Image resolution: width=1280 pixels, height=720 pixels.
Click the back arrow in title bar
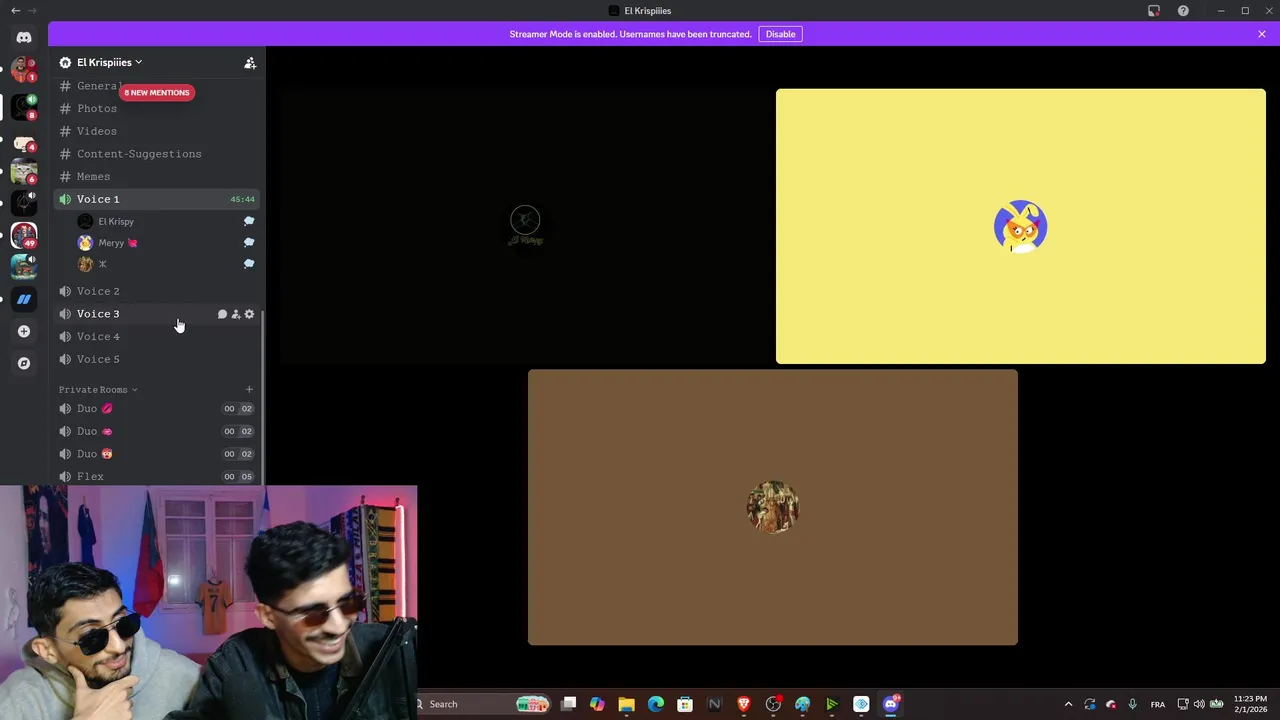[15, 11]
